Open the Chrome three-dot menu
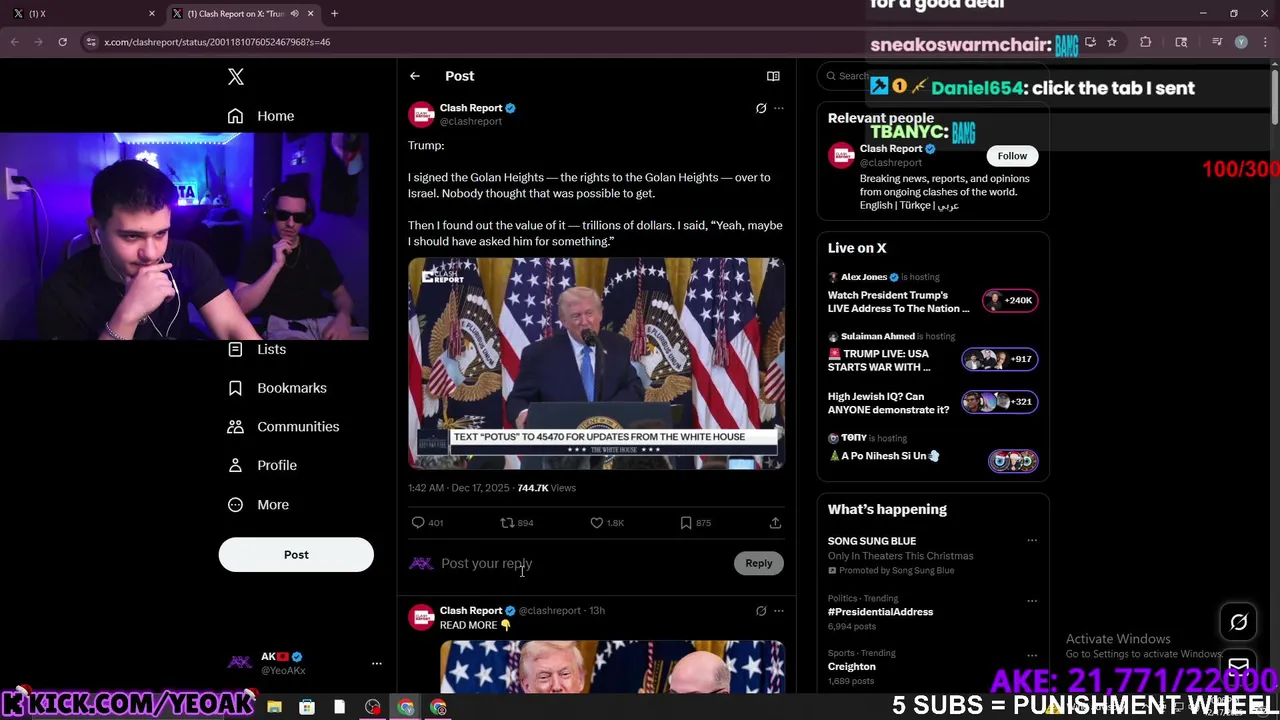The height and width of the screenshot is (720, 1280). tap(1265, 42)
